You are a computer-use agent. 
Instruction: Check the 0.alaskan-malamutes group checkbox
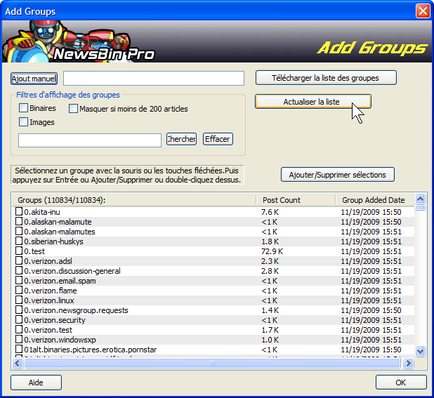click(19, 231)
